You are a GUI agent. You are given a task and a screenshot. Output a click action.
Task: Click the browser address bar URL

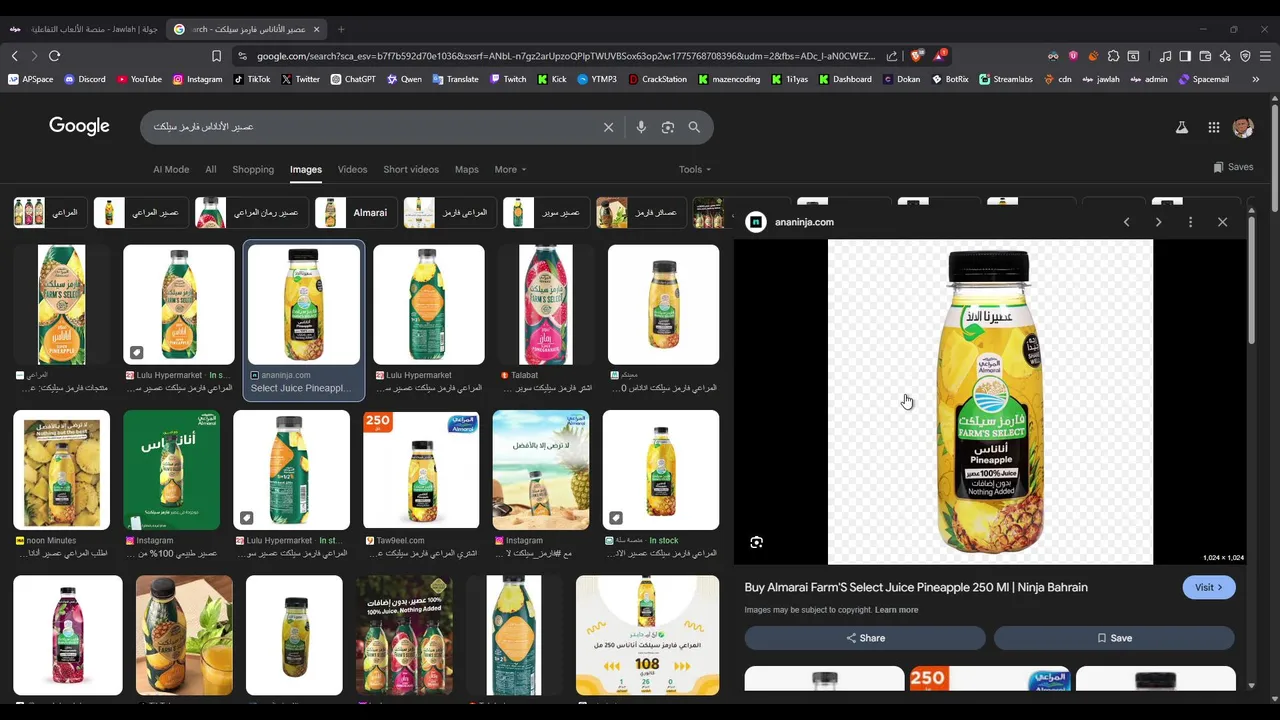tap(565, 56)
